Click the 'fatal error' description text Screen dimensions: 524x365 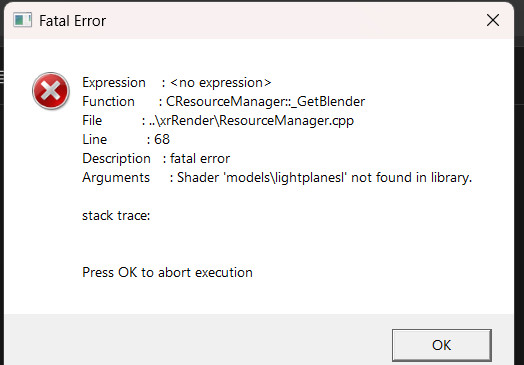pyautogui.click(x=200, y=158)
